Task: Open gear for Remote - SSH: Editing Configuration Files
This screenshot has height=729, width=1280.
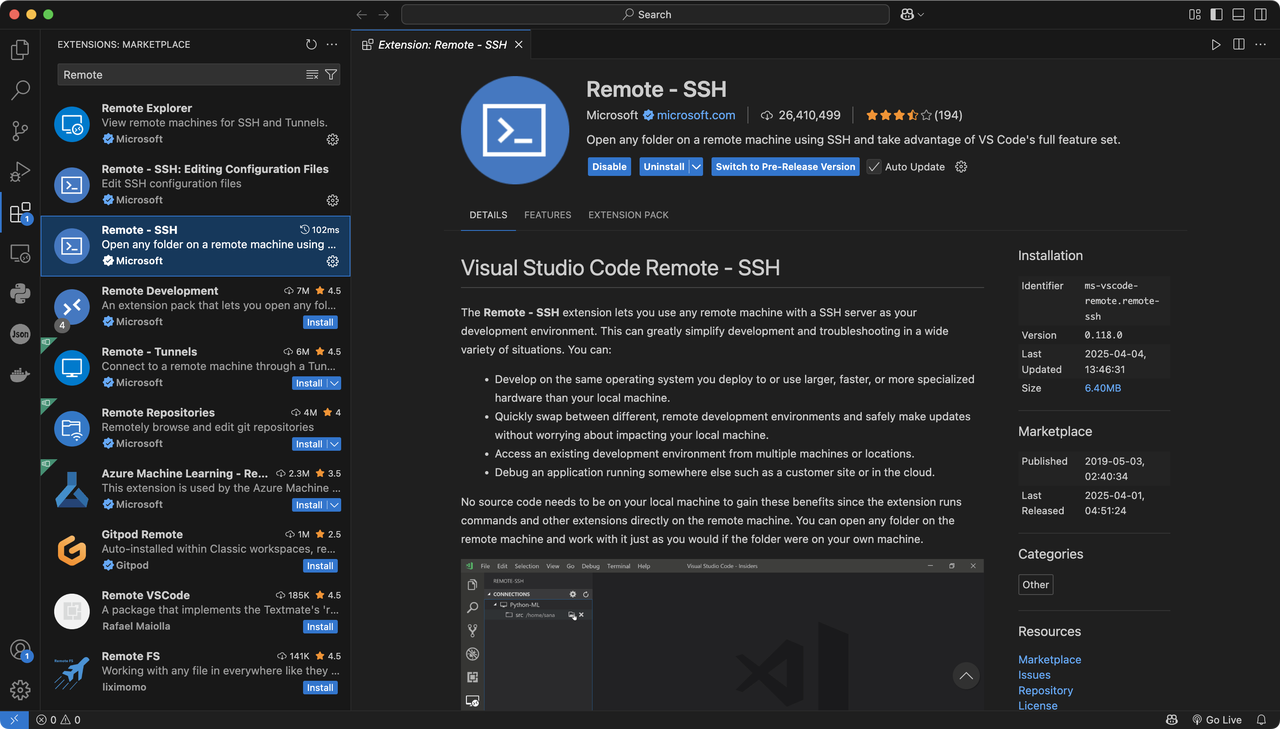Action: pyautogui.click(x=333, y=200)
